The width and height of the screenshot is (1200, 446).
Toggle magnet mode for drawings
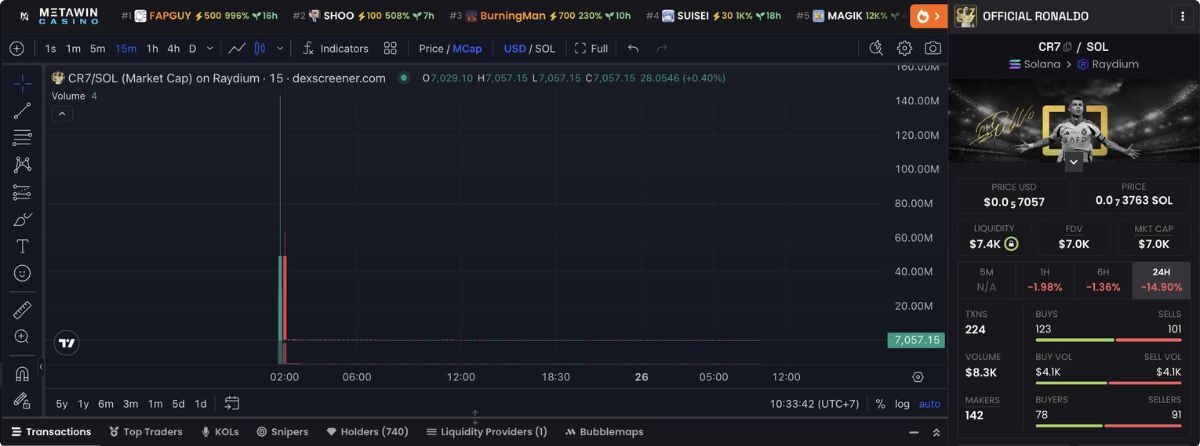pyautogui.click(x=22, y=374)
